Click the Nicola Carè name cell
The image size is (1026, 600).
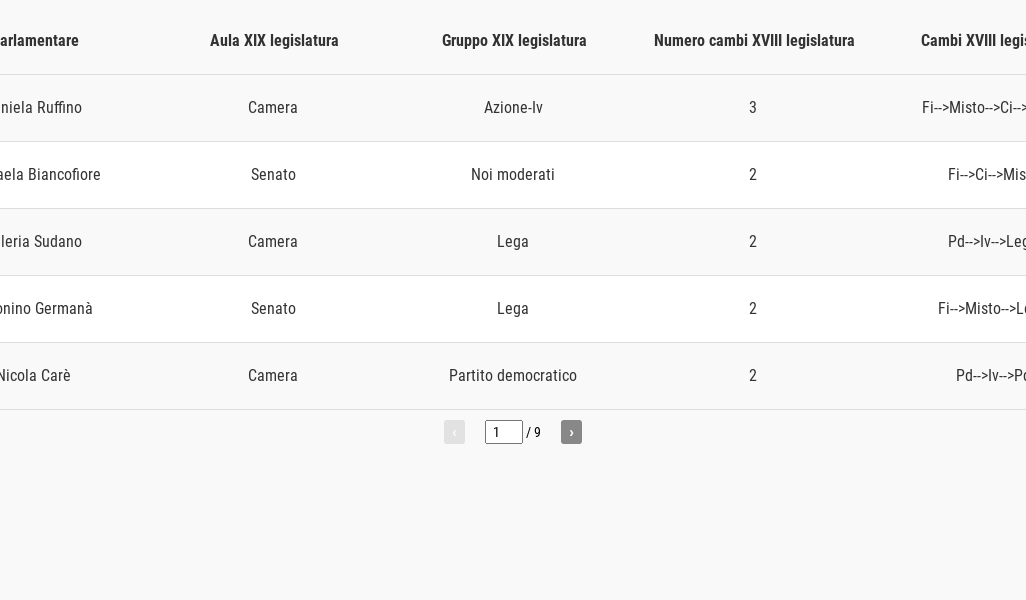point(35,376)
